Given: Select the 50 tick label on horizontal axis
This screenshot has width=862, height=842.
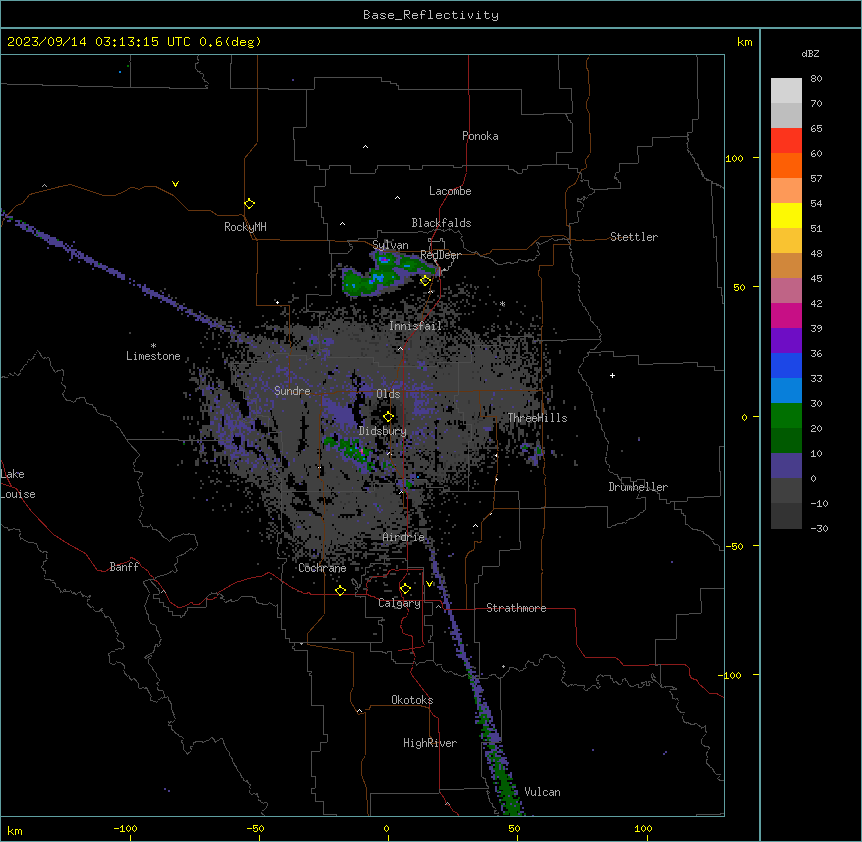Looking at the screenshot, I should pyautogui.click(x=514, y=828).
